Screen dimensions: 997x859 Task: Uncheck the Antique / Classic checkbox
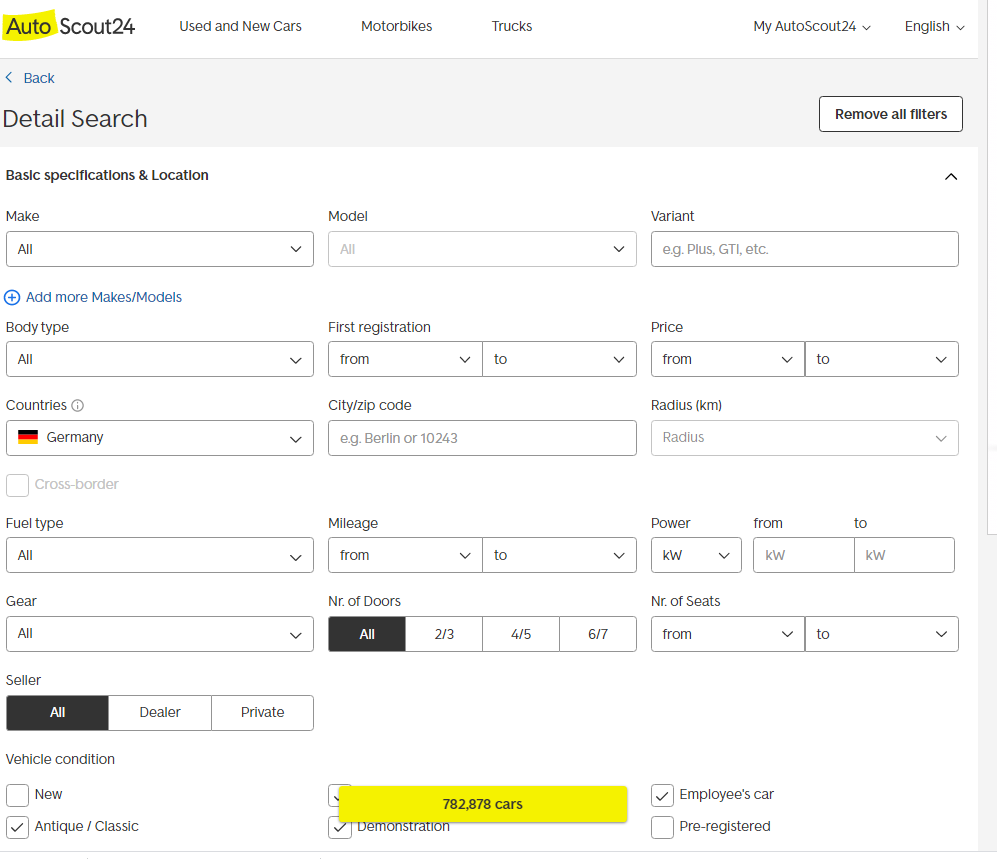point(17,827)
